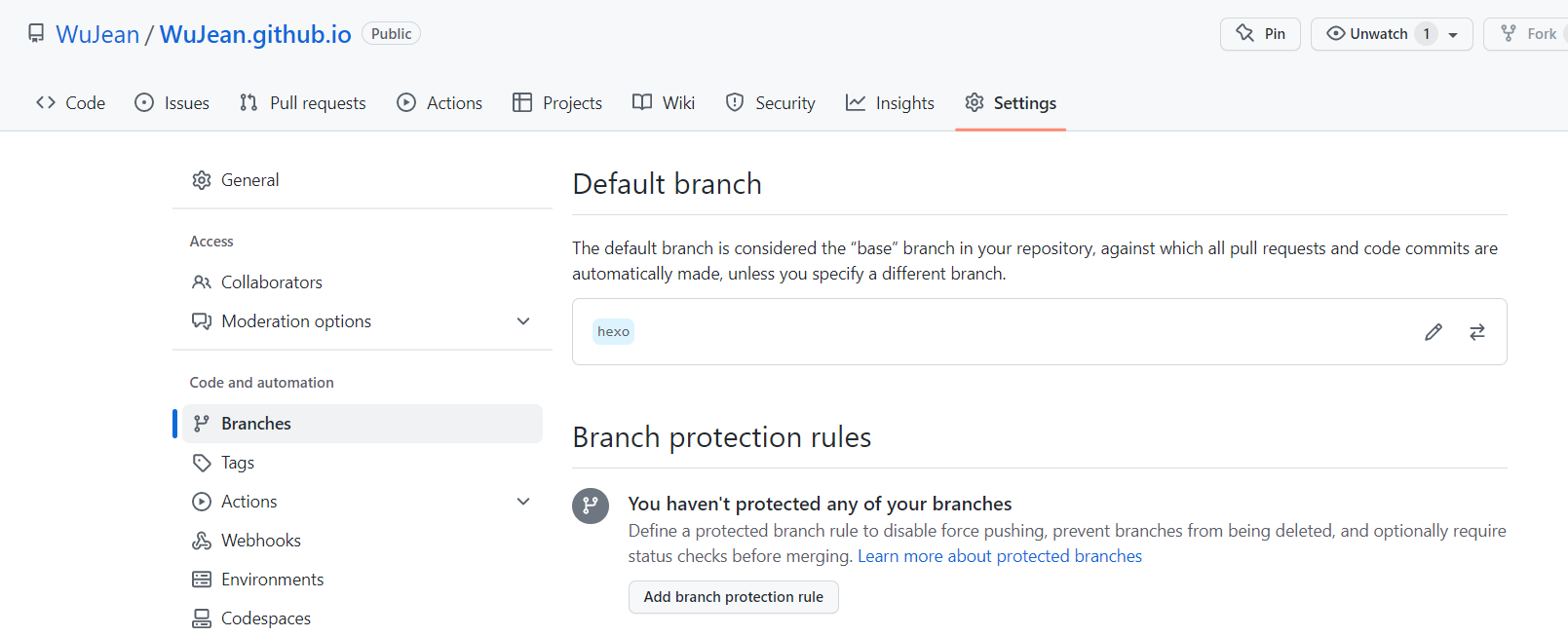Select the Settings tab

pos(1011,102)
